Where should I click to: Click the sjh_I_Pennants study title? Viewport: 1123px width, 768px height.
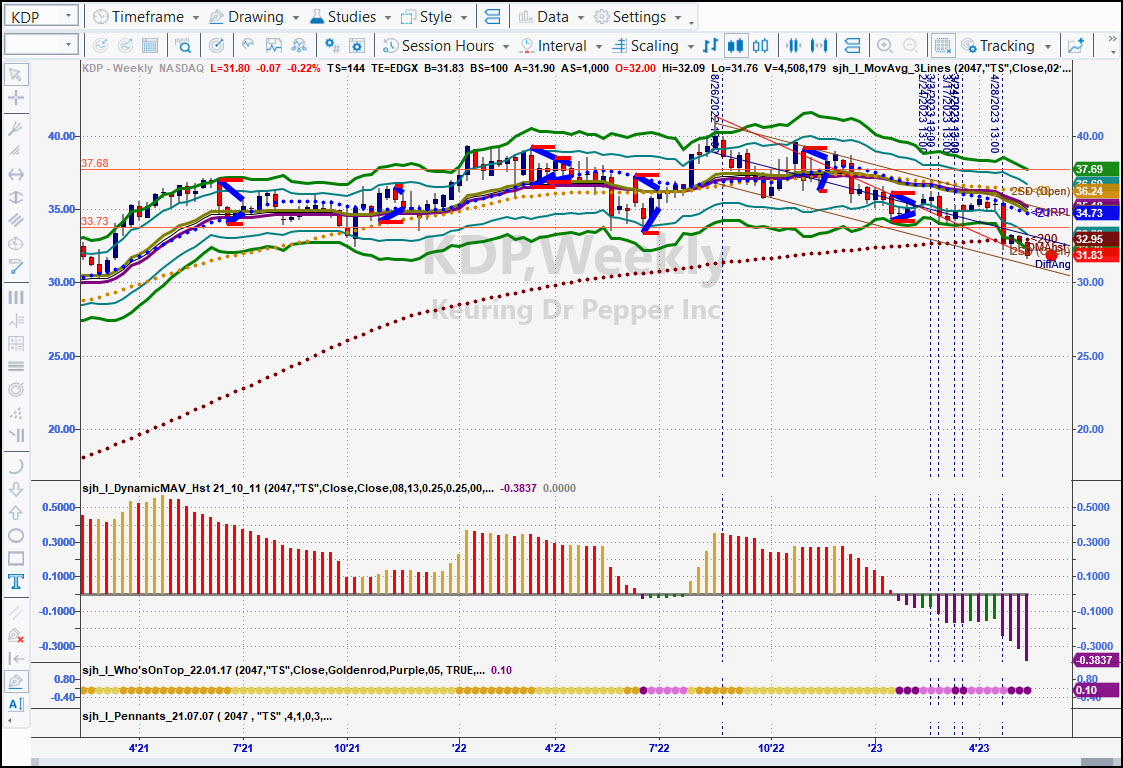tap(207, 716)
